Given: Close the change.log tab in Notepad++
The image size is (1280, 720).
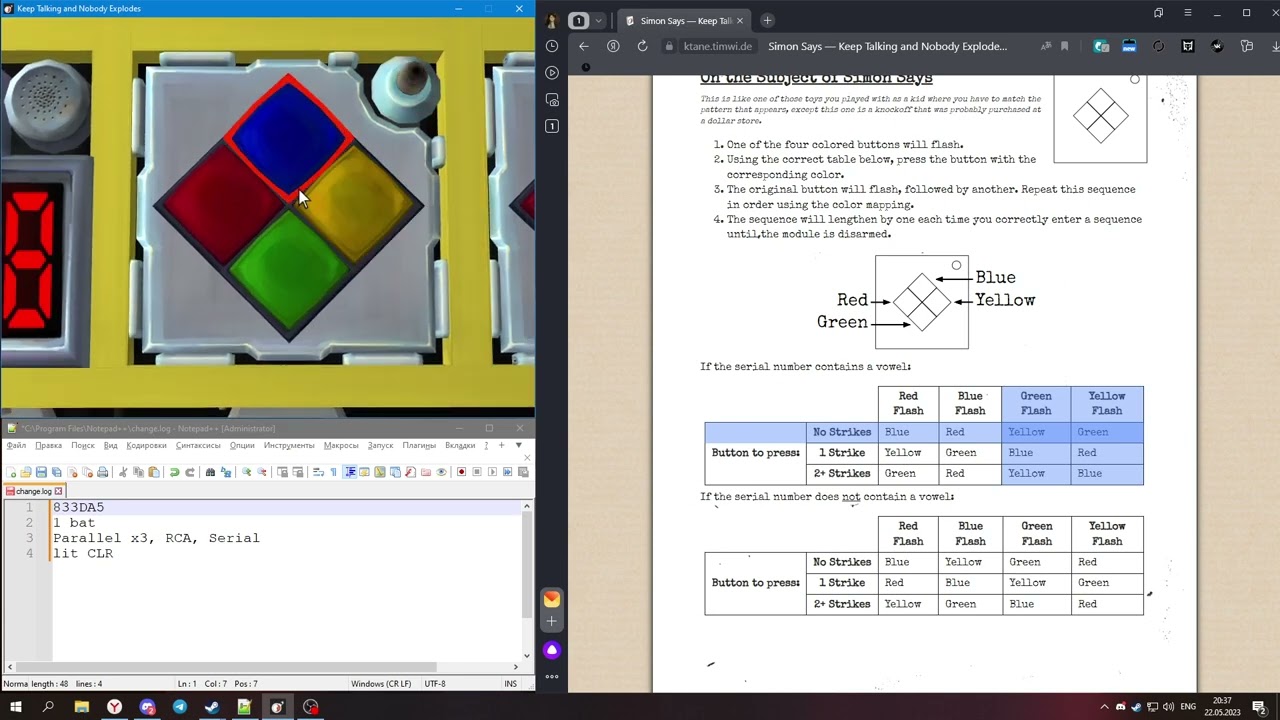Looking at the screenshot, I should (59, 491).
